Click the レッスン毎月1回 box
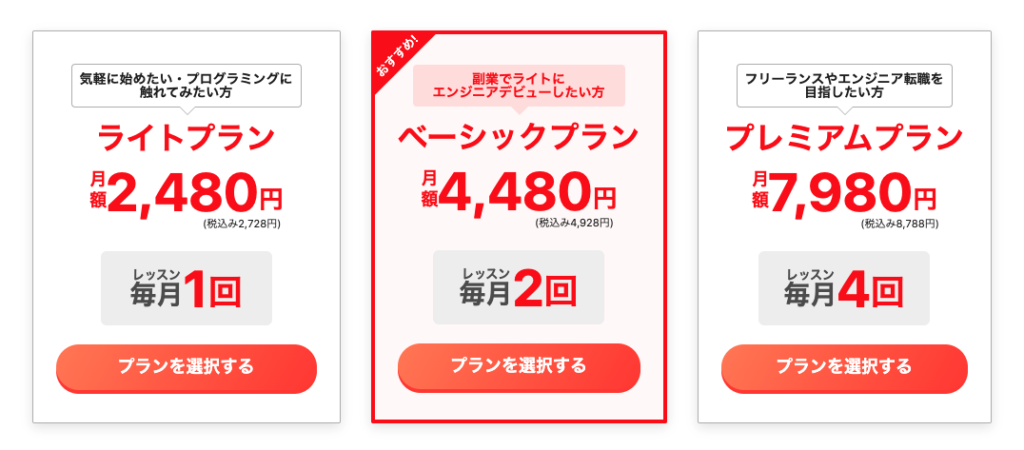This screenshot has width=1024, height=450. [186, 288]
